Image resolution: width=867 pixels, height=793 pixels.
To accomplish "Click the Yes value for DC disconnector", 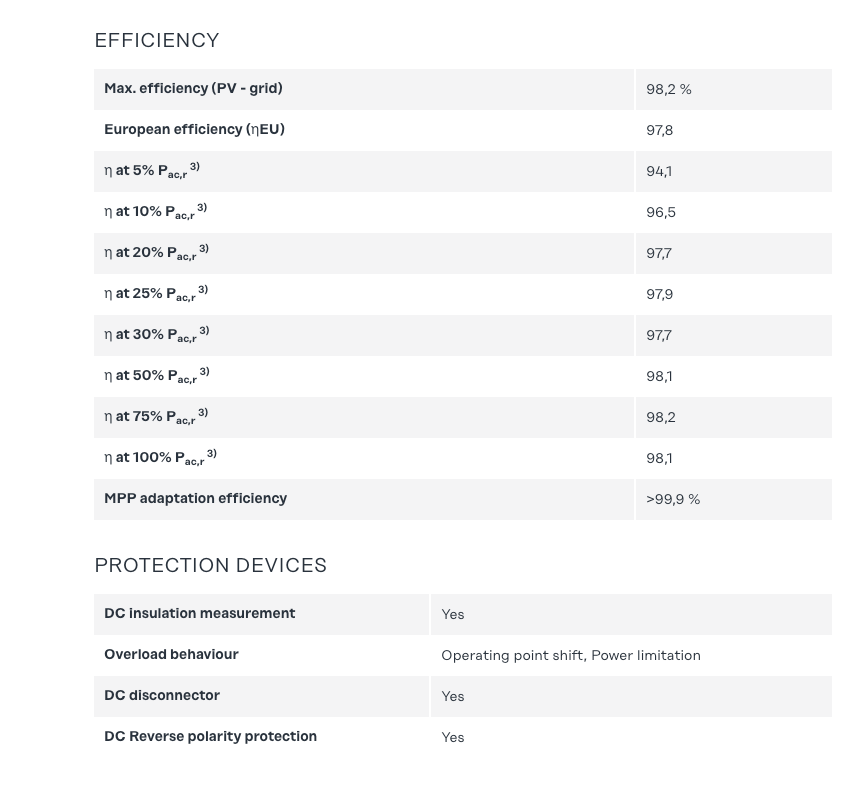I will pos(453,697).
